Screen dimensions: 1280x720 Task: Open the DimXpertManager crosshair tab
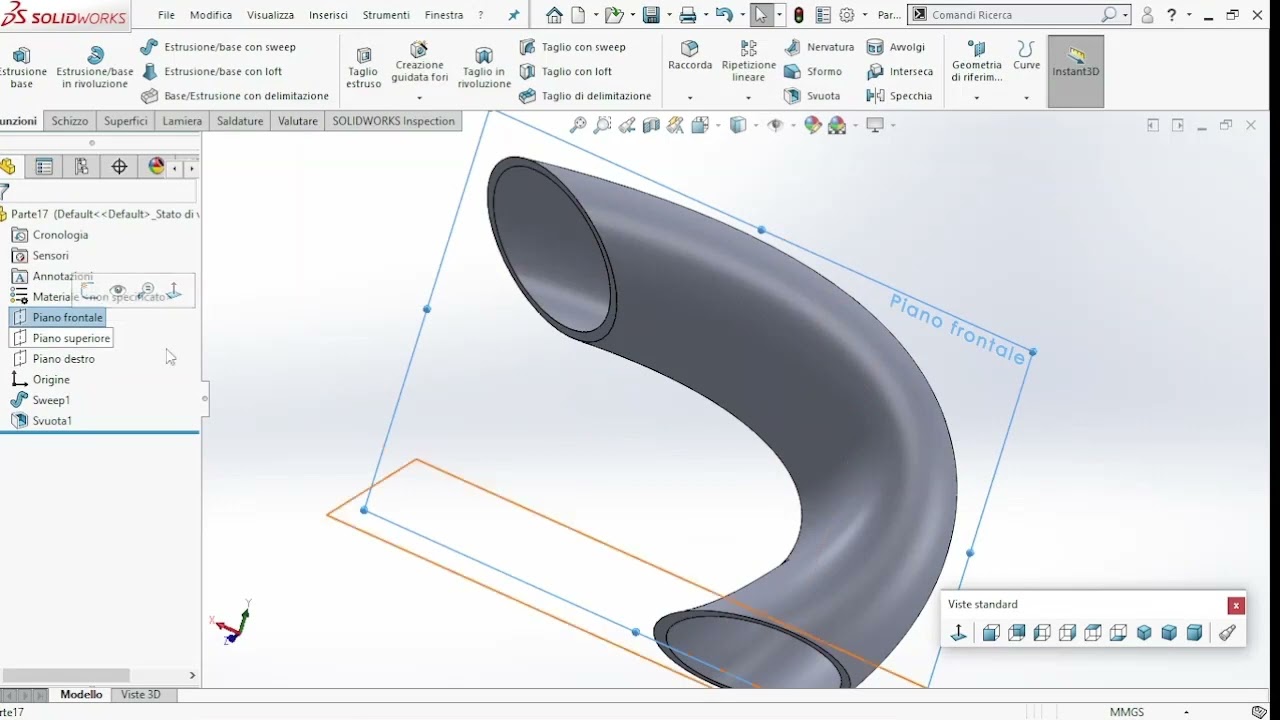click(119, 167)
